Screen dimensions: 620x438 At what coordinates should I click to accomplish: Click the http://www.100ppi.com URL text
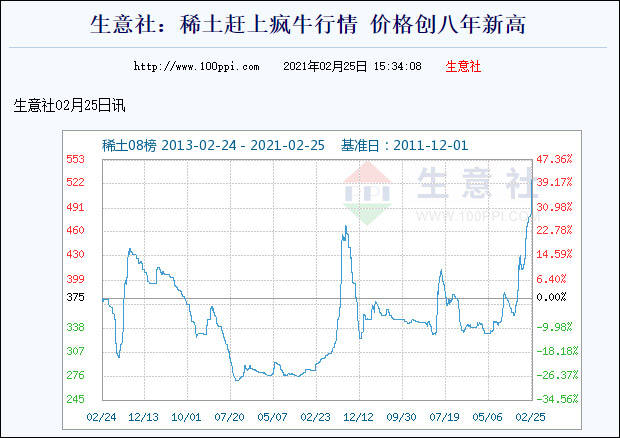(x=197, y=66)
